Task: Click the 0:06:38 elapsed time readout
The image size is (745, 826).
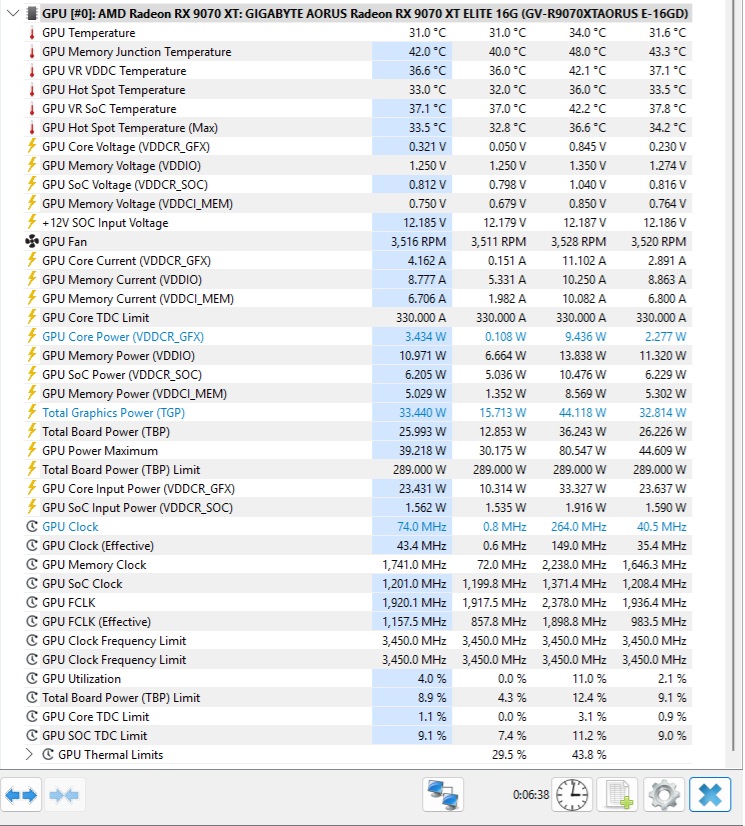Action: pyautogui.click(x=531, y=794)
